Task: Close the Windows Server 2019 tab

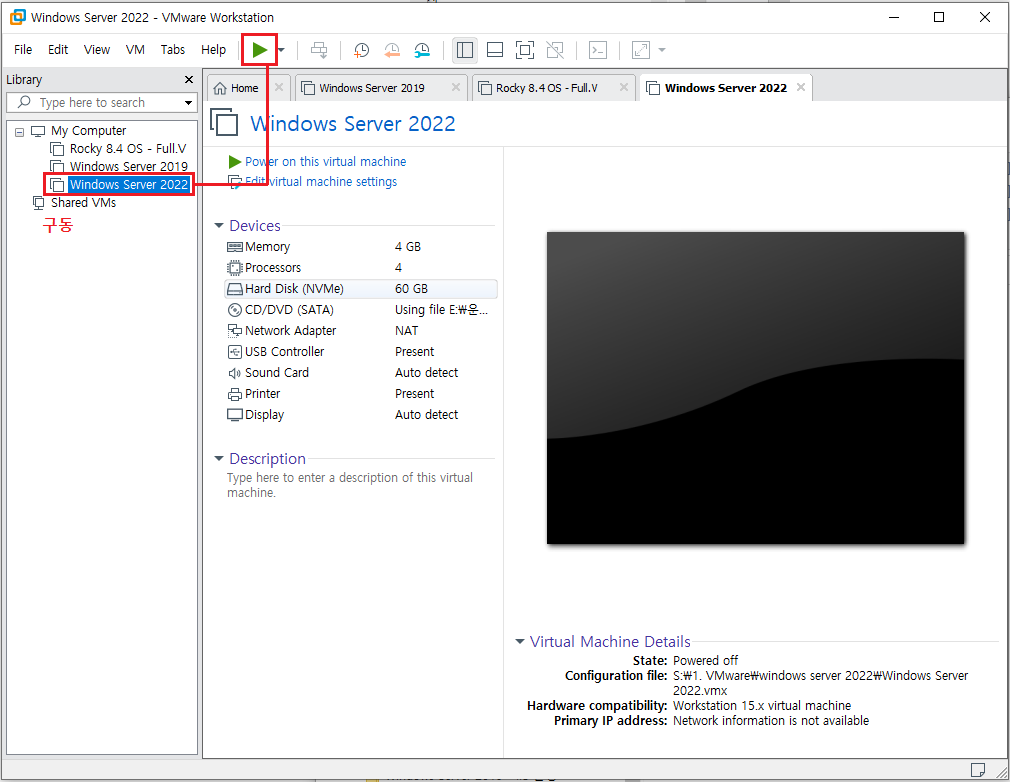Action: point(456,87)
